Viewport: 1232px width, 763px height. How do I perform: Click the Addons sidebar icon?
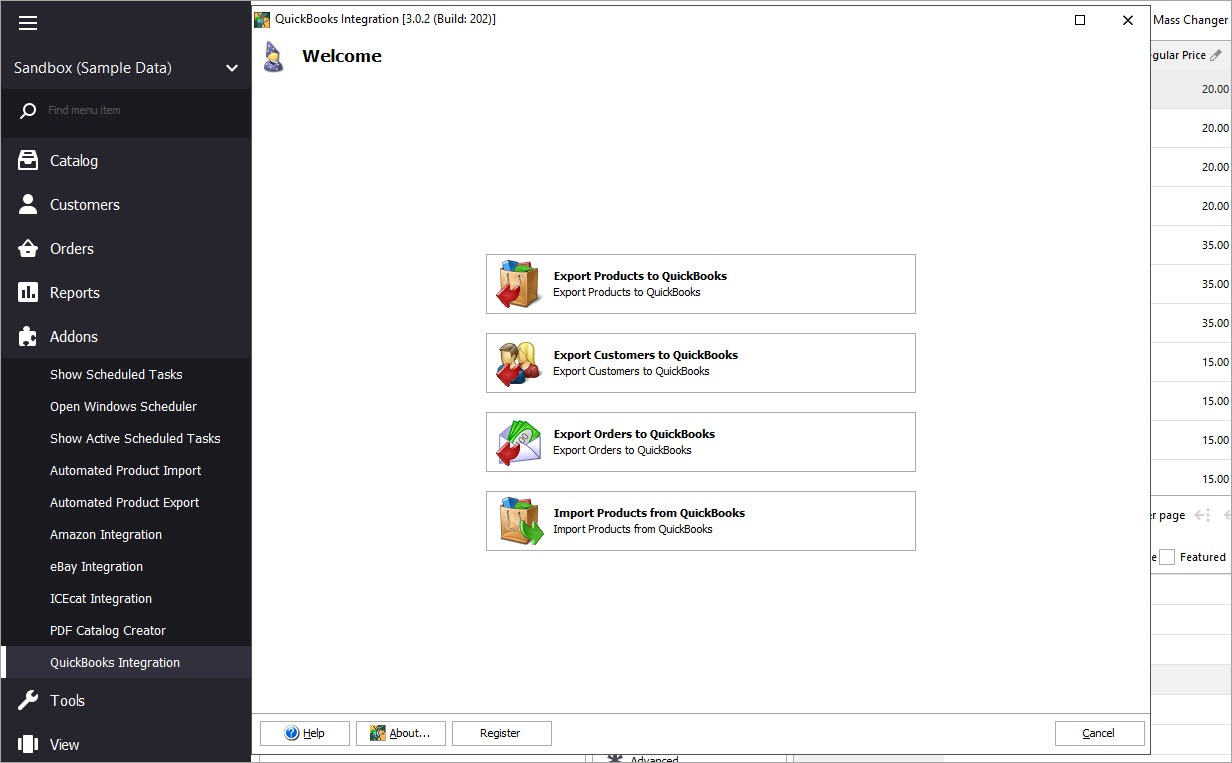click(x=27, y=336)
